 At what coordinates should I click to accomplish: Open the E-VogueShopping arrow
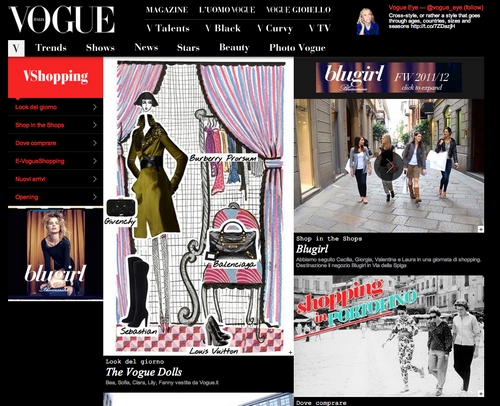tap(95, 161)
